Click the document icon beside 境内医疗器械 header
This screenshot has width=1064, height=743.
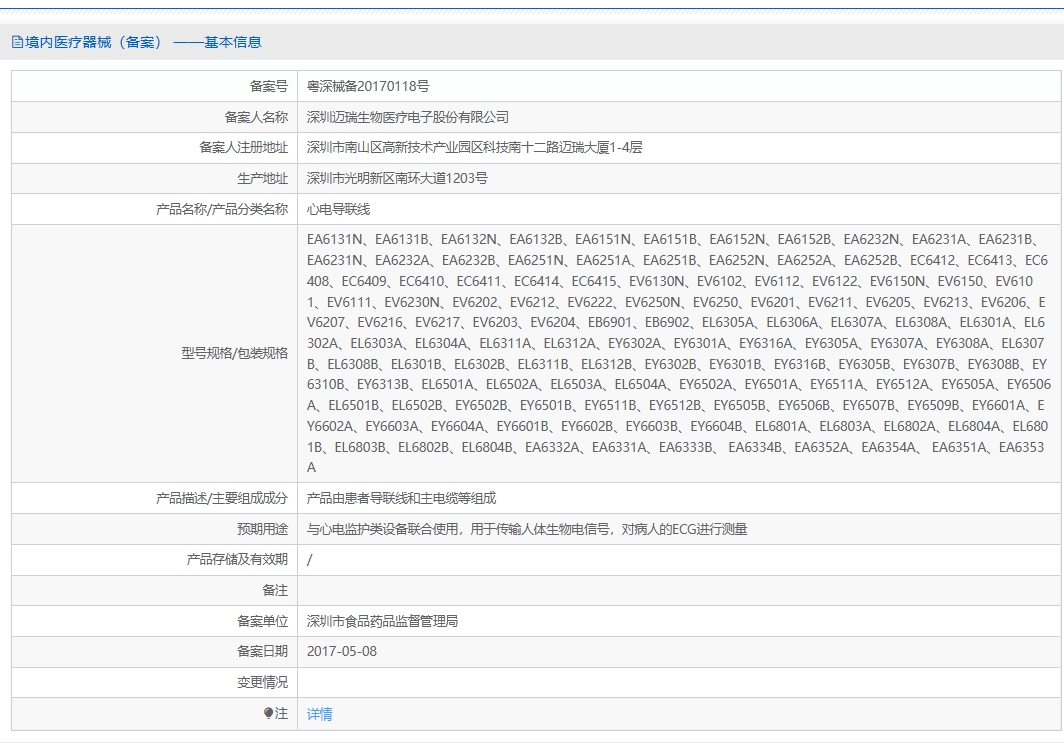[17, 42]
